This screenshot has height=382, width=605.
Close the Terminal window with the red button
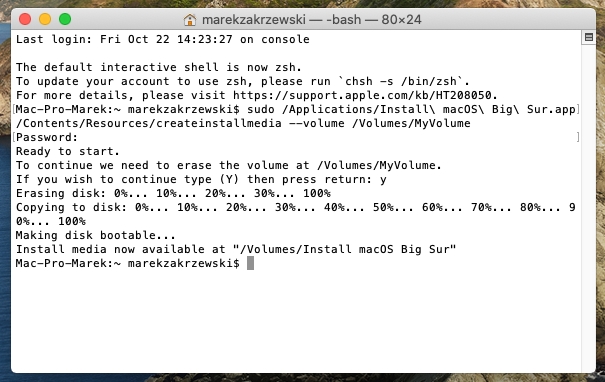[25, 19]
